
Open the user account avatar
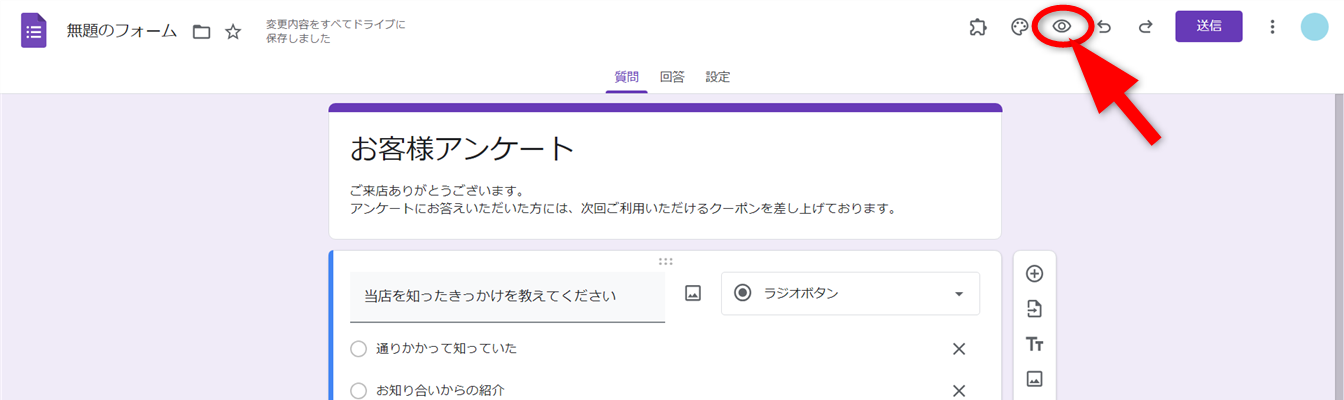coord(1314,27)
